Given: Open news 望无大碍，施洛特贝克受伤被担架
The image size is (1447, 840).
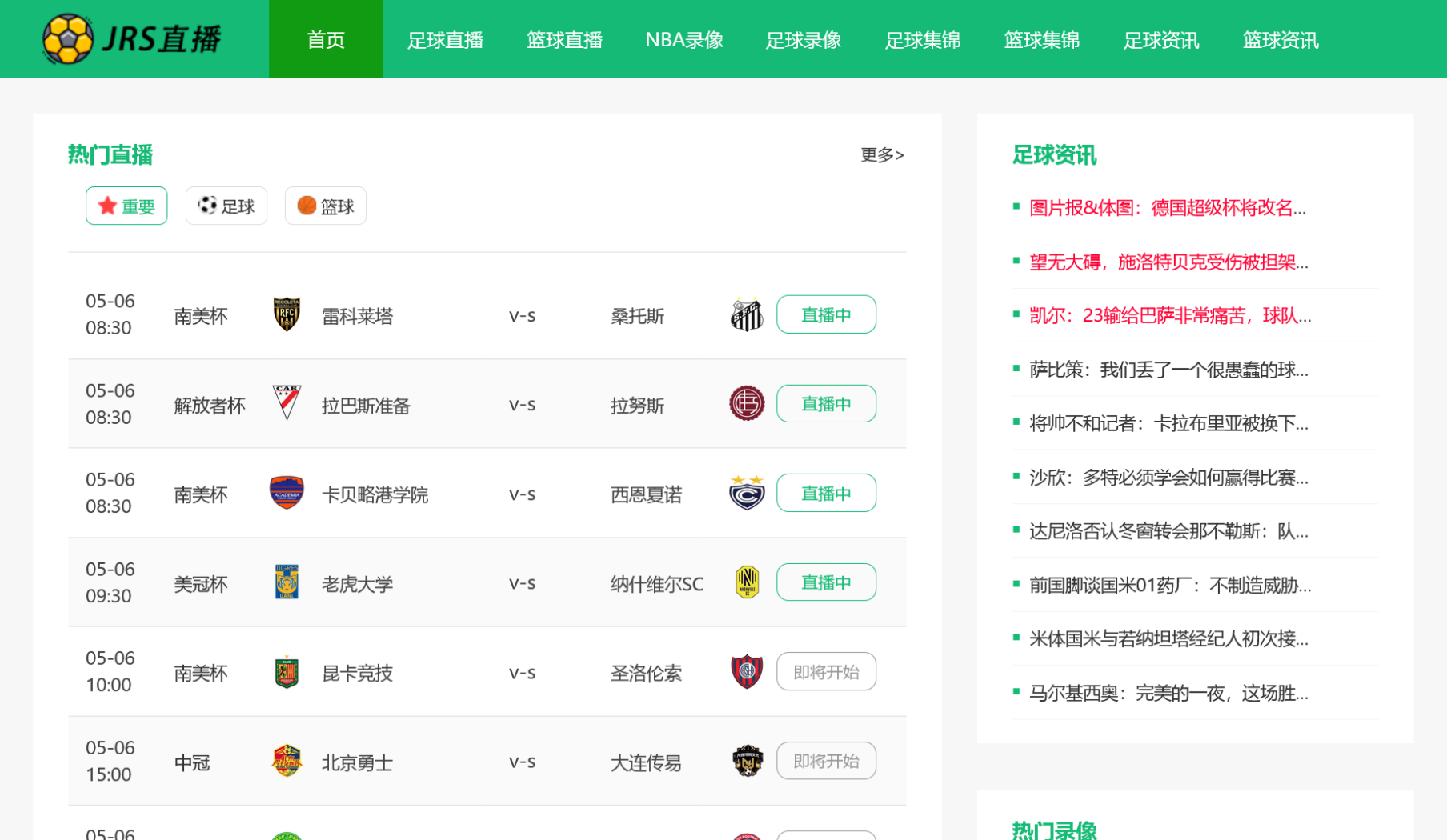Looking at the screenshot, I should (x=1168, y=262).
